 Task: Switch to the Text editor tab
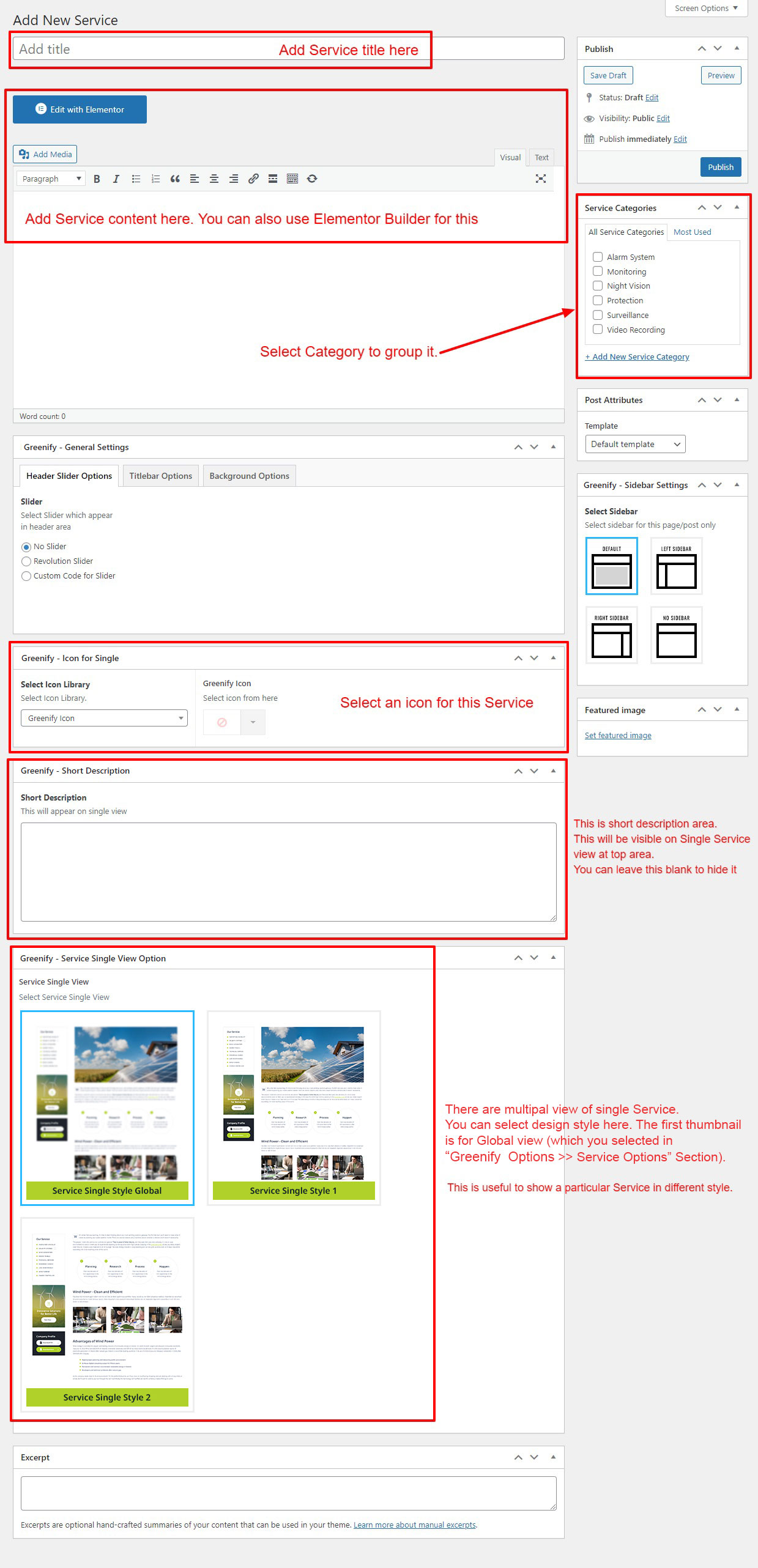[541, 157]
